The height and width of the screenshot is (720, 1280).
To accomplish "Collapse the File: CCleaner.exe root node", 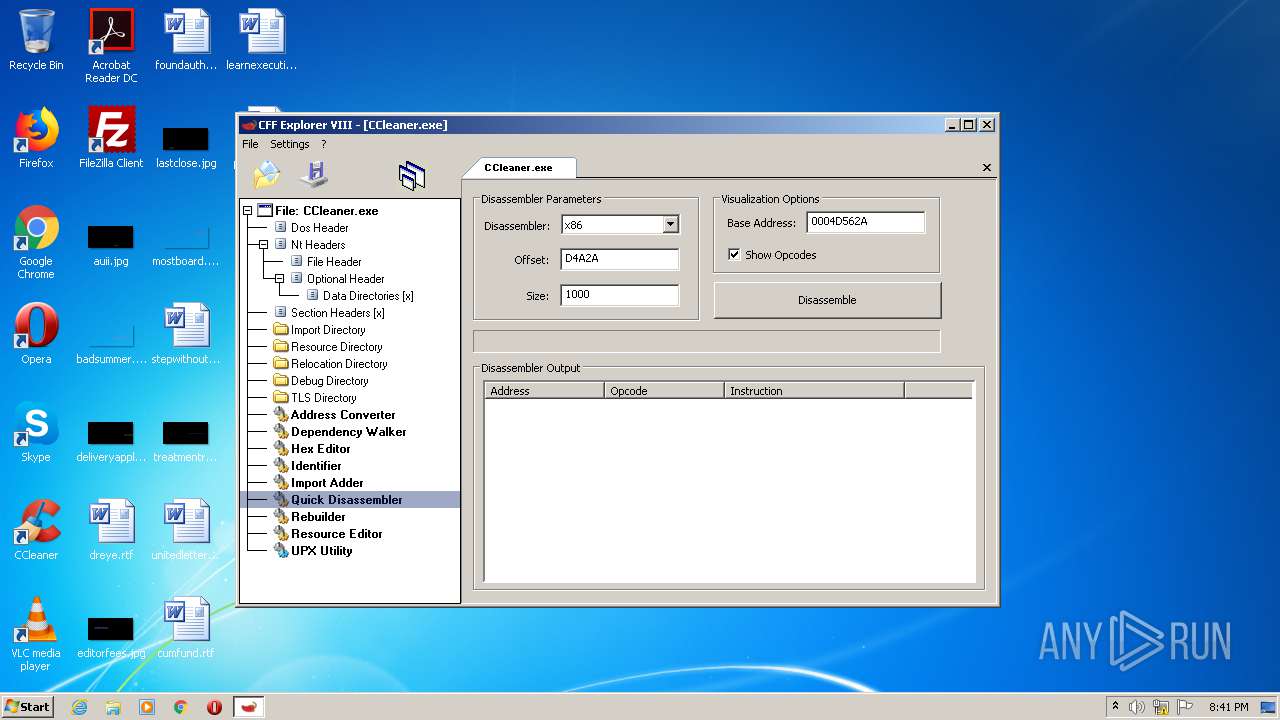I will click(247, 211).
